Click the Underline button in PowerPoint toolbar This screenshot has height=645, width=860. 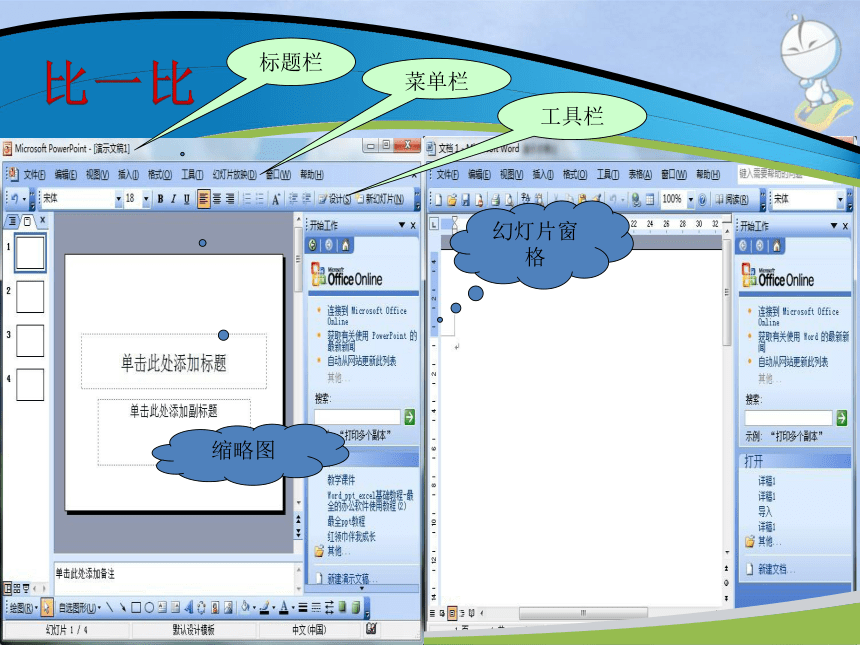click(x=186, y=199)
